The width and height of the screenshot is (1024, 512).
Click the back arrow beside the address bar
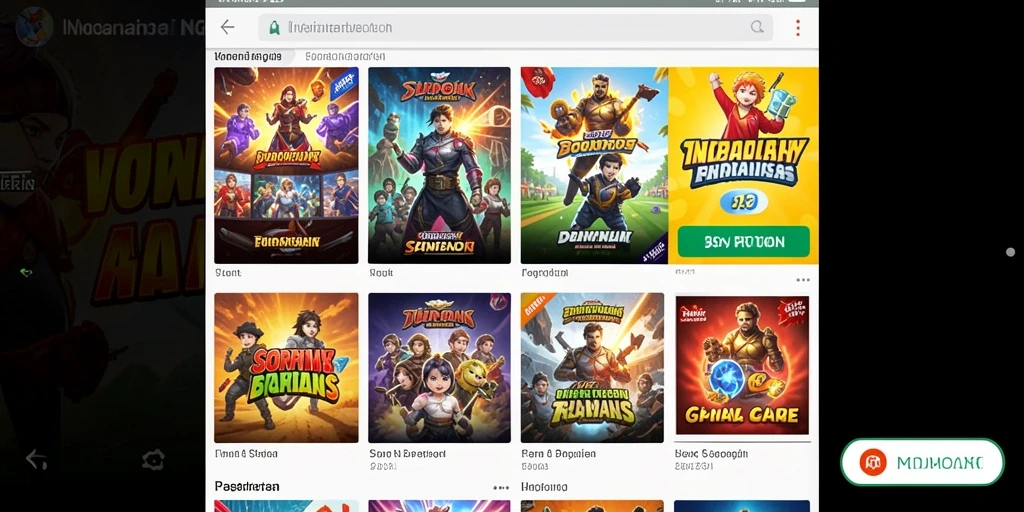pos(227,27)
